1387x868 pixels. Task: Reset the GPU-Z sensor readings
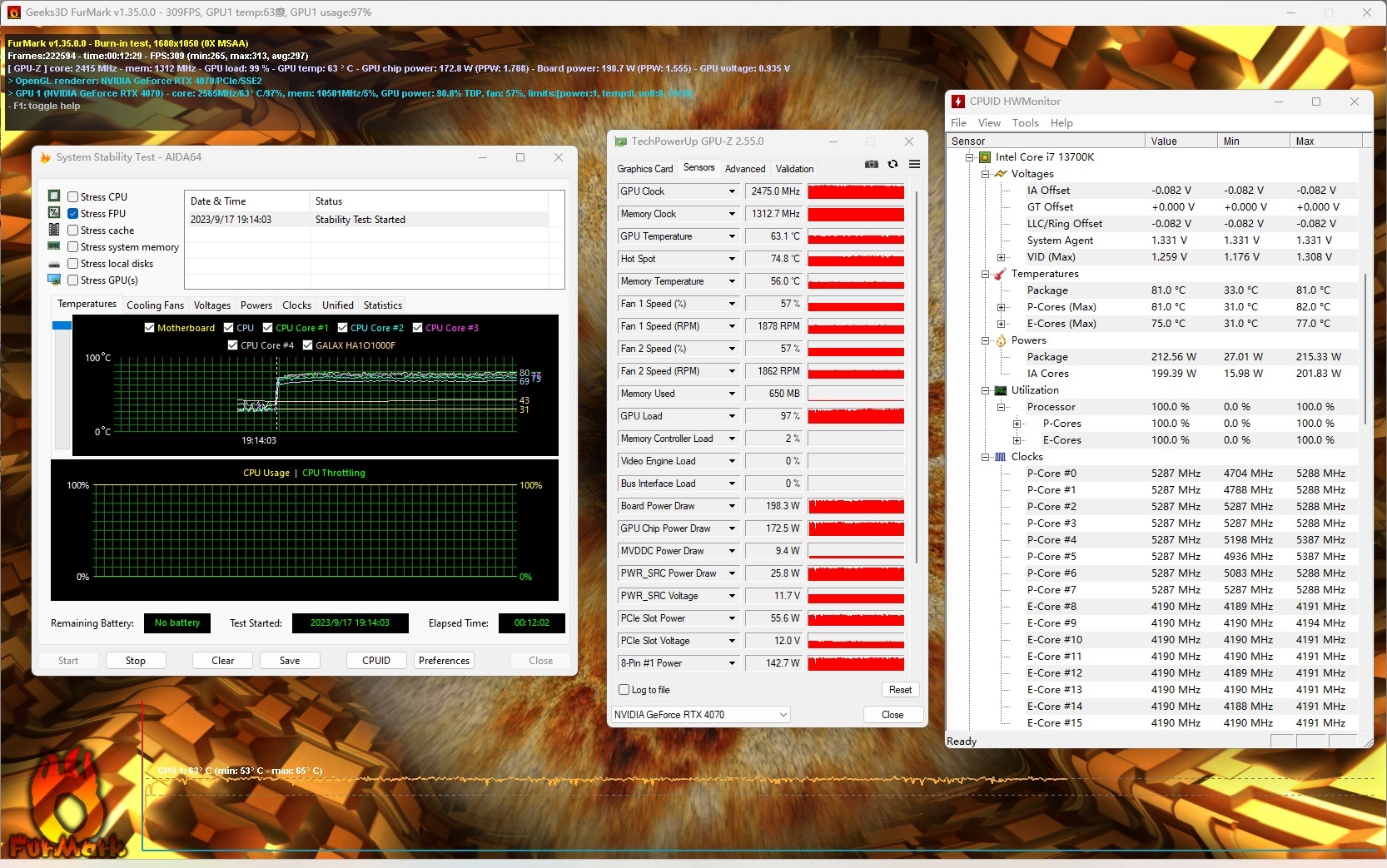[900, 690]
